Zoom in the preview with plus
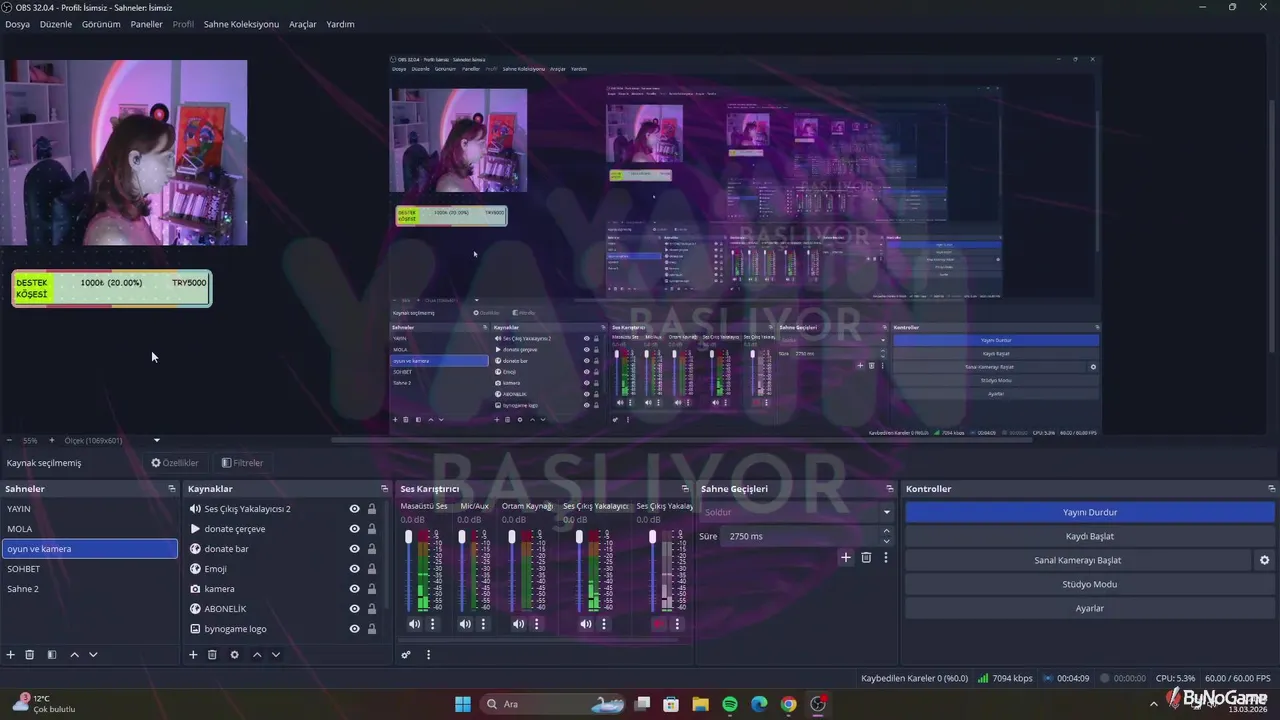Viewport: 1280px width, 720px height. coord(52,440)
